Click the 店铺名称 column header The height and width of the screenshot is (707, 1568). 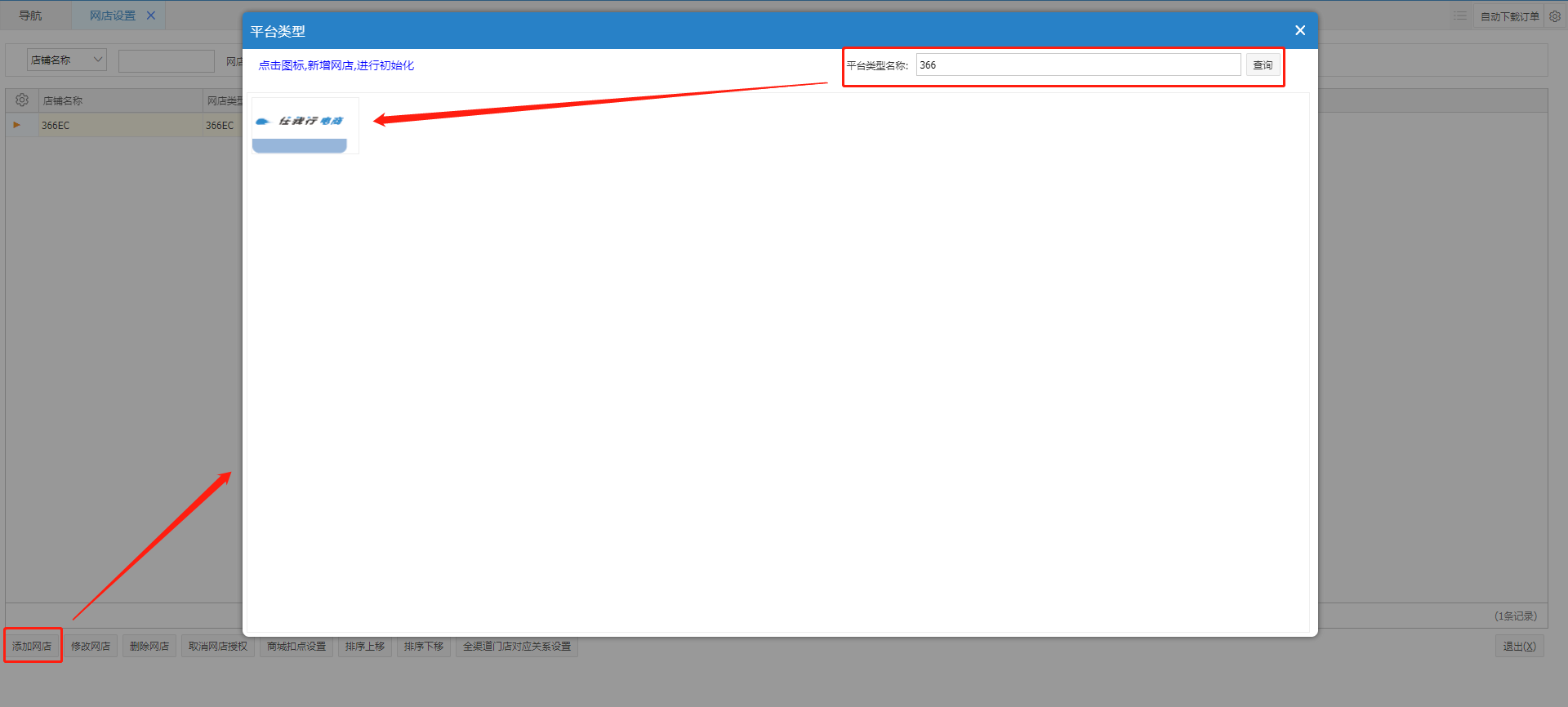coord(121,100)
